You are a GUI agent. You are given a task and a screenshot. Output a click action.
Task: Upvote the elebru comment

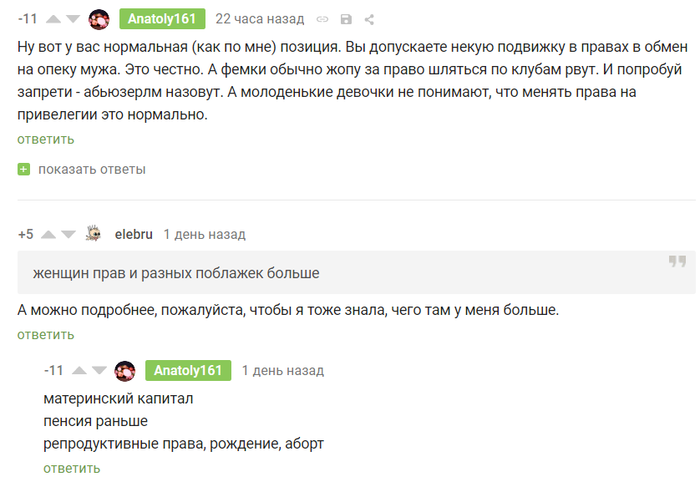(x=48, y=234)
